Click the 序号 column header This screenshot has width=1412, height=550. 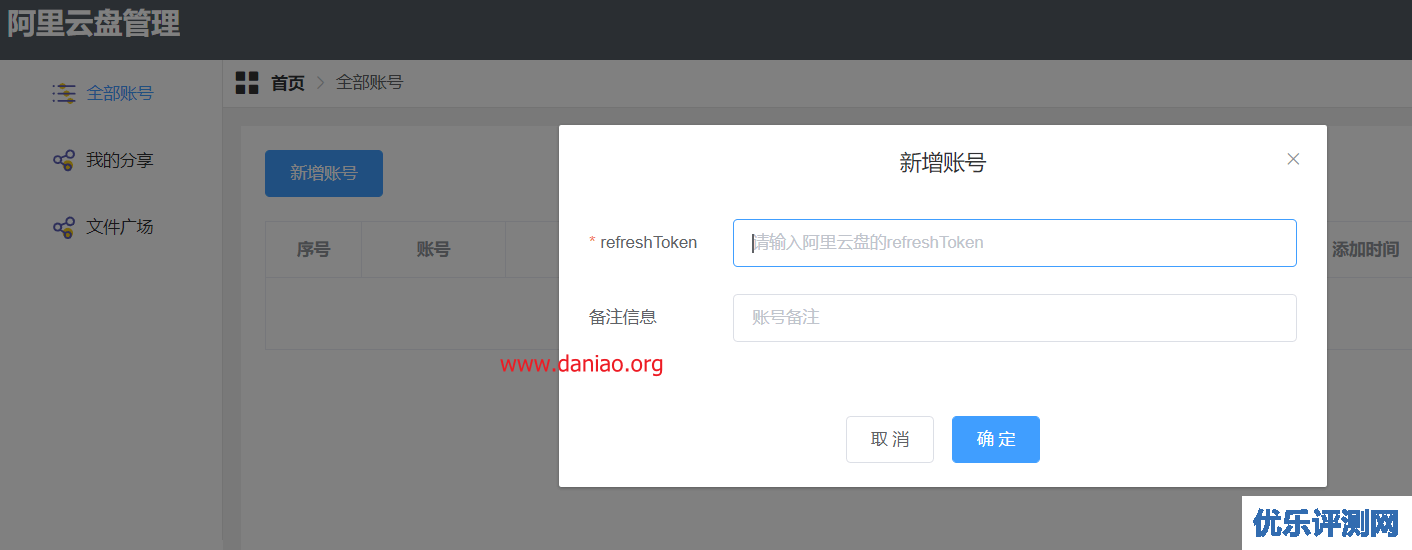pyautogui.click(x=313, y=250)
